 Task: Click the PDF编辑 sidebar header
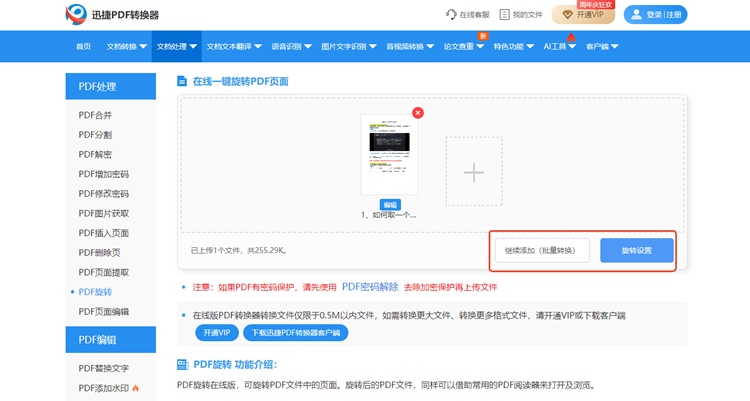coord(110,339)
